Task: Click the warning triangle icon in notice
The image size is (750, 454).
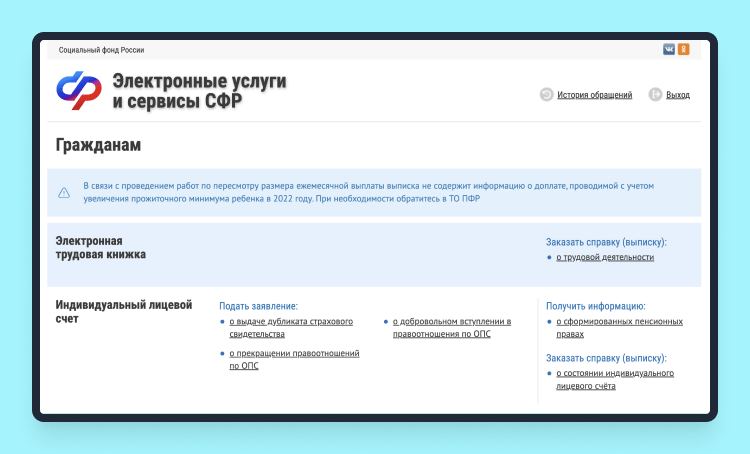Action: click(64, 193)
